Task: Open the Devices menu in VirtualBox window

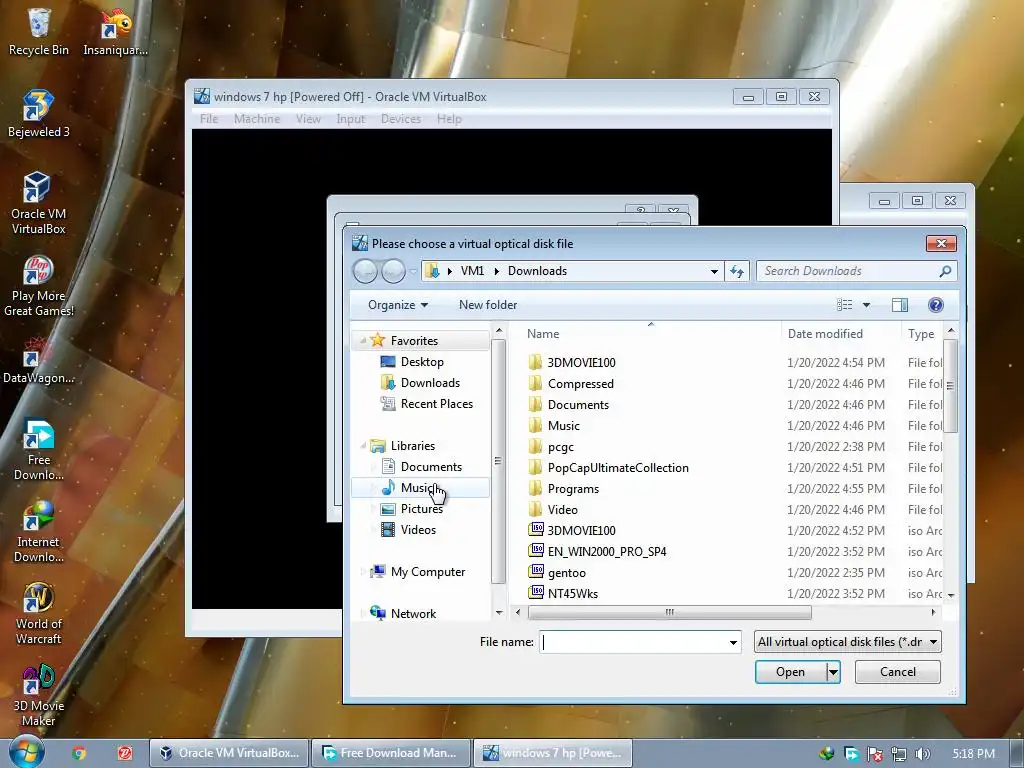Action: coord(401,119)
